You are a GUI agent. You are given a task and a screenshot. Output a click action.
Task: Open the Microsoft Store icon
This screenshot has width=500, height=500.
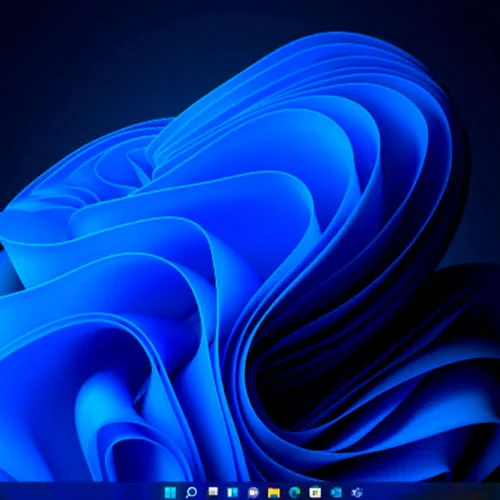pyautogui.click(x=315, y=492)
